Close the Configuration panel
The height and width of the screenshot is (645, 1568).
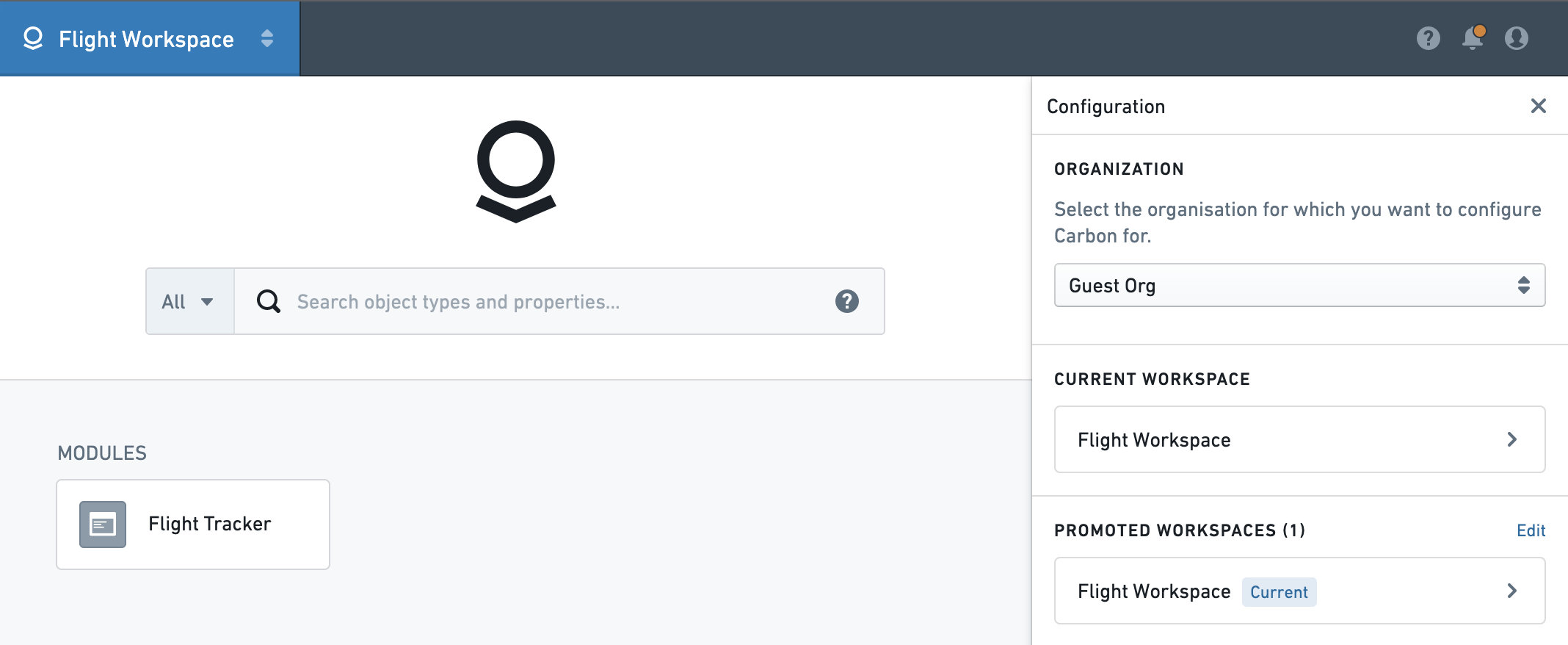[x=1538, y=106]
